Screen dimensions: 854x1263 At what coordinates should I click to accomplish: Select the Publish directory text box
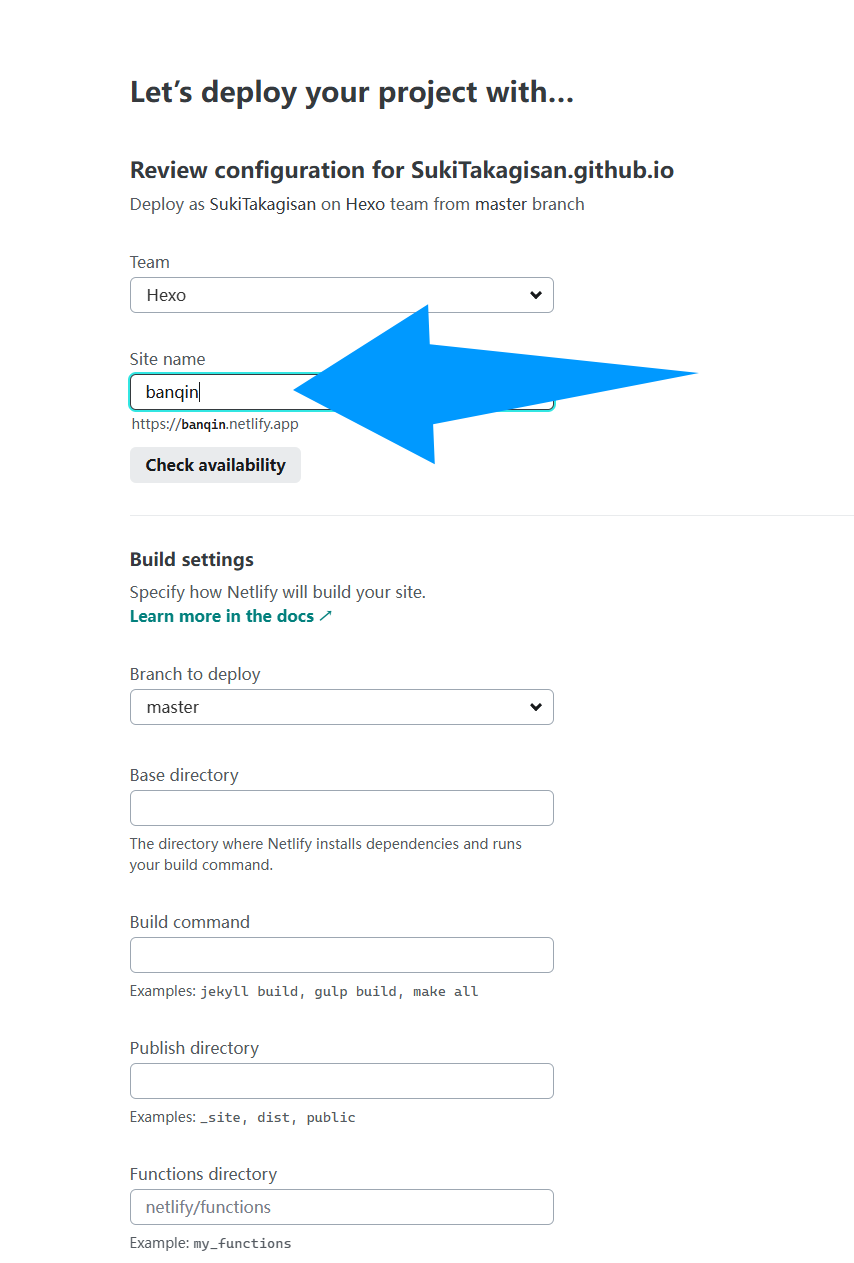(341, 1081)
